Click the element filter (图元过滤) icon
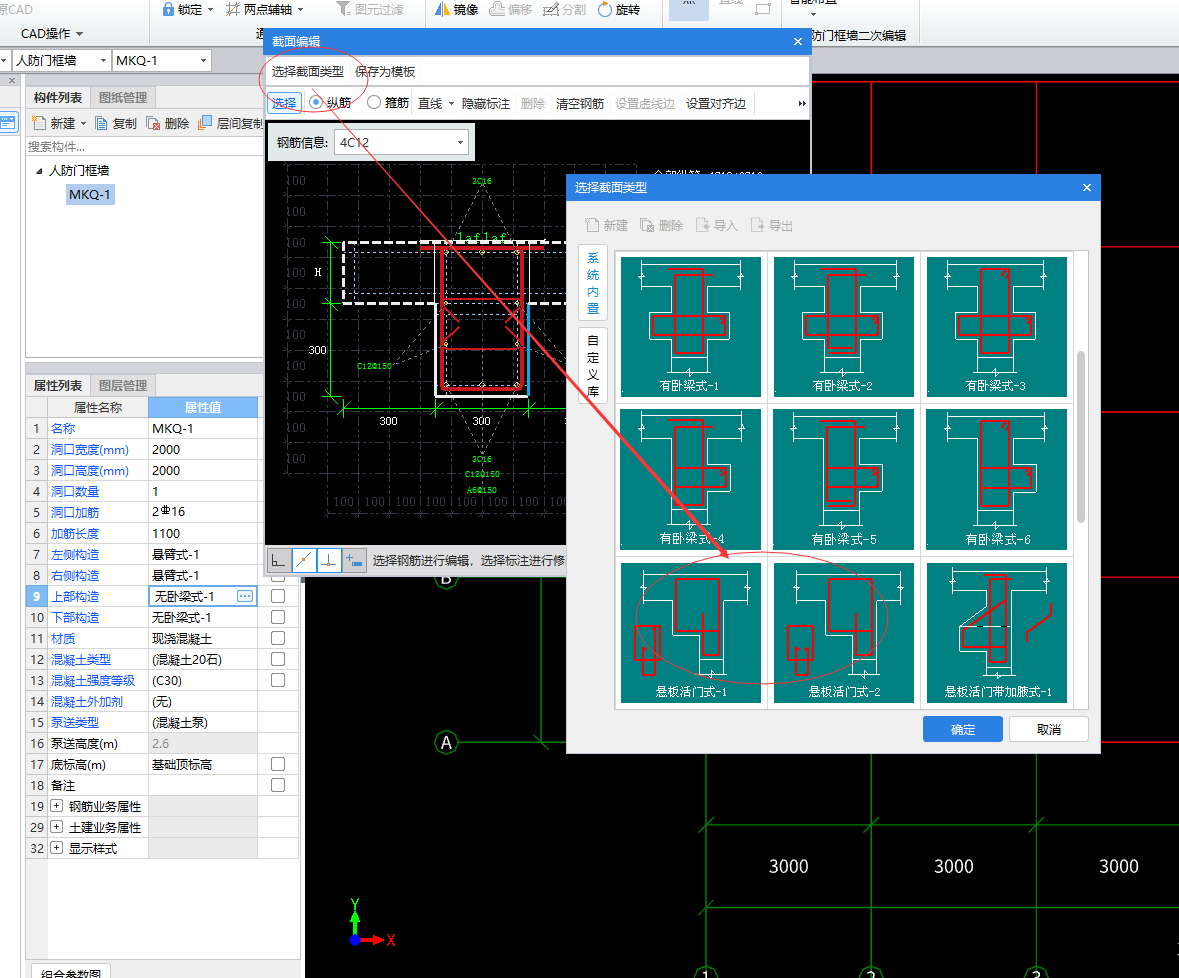This screenshot has width=1179, height=978. coord(343,9)
